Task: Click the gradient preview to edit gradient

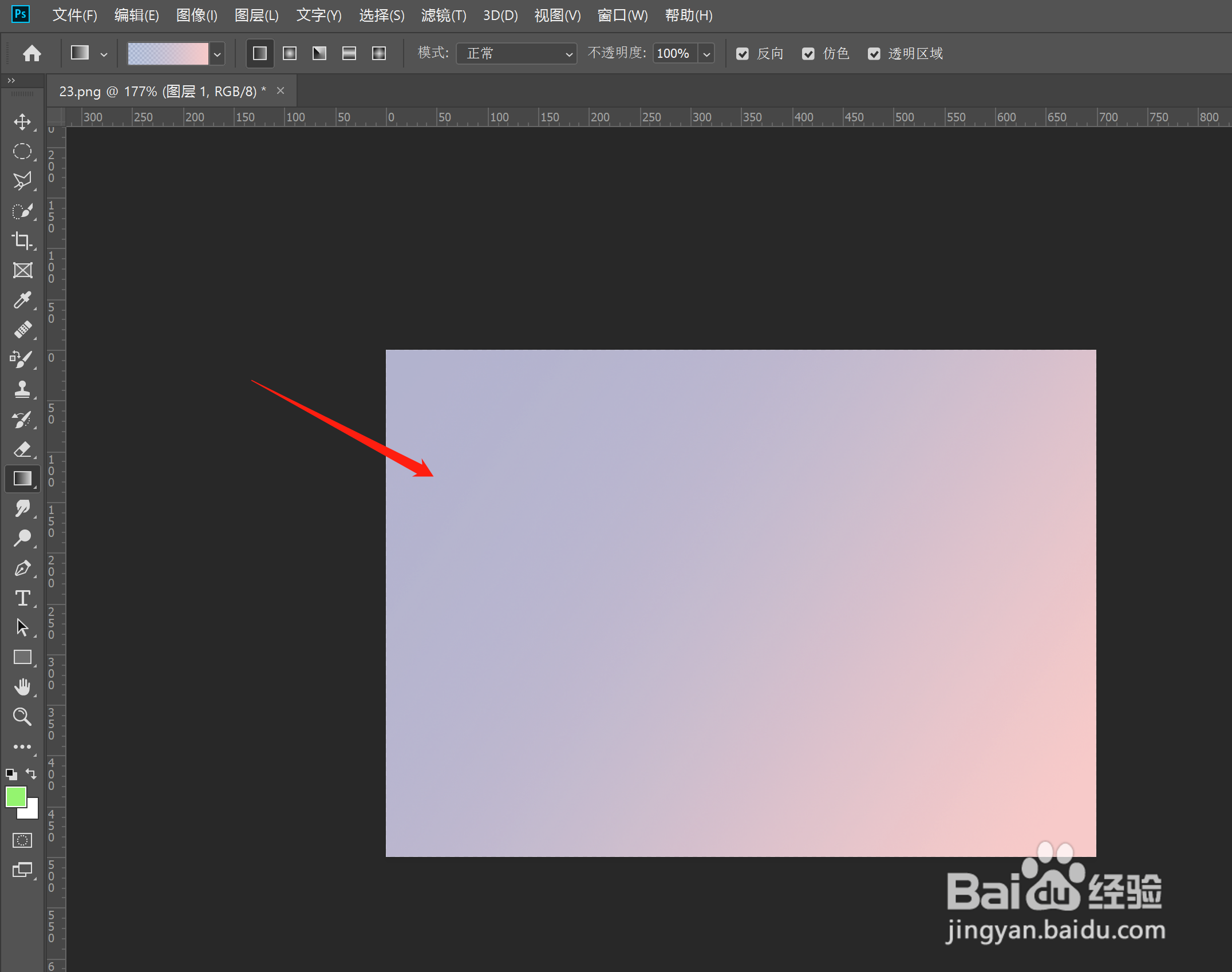Action: pyautogui.click(x=168, y=54)
